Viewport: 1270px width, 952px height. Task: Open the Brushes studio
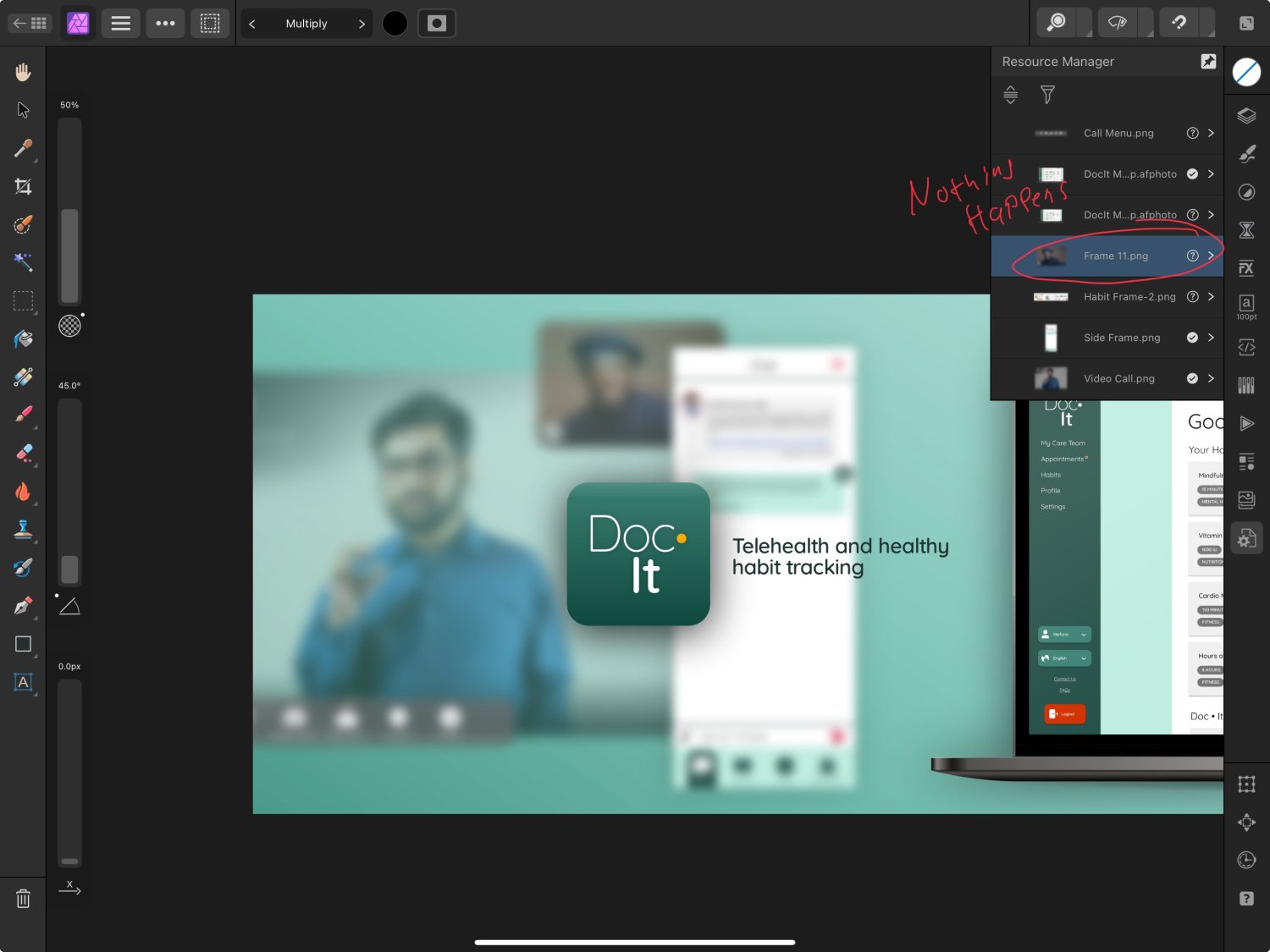coord(1246,154)
